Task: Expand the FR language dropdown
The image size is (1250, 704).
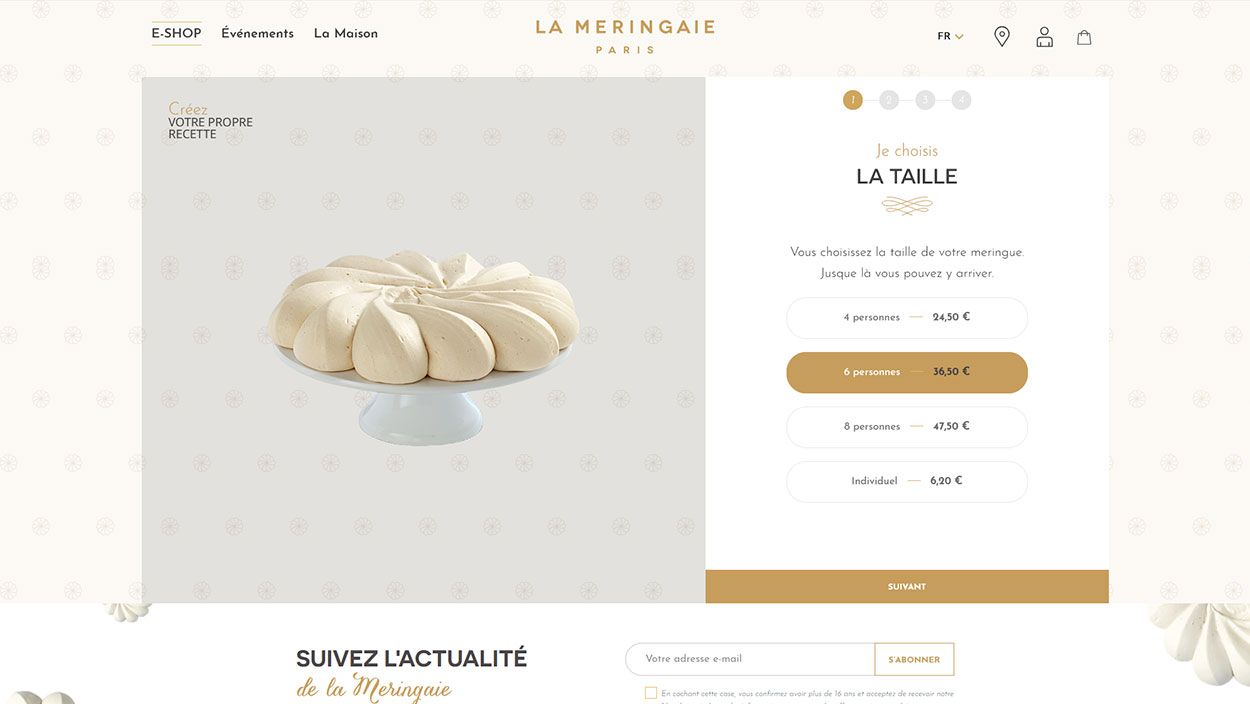Action: tap(950, 36)
